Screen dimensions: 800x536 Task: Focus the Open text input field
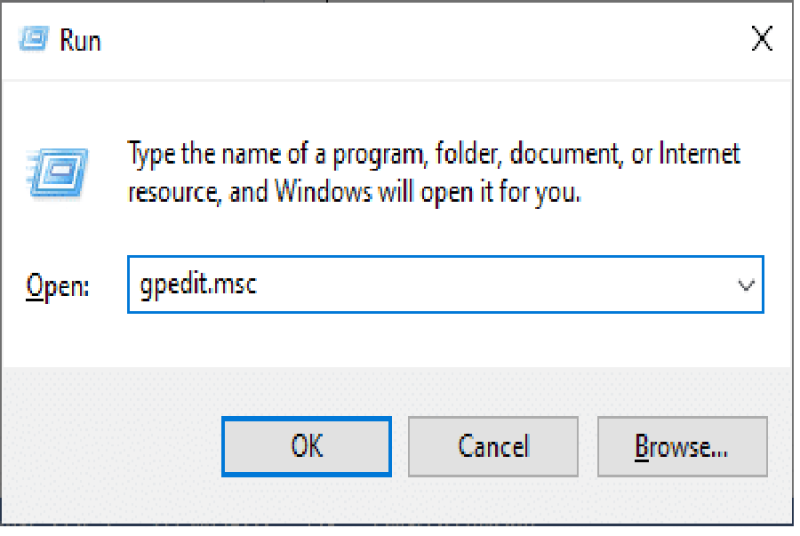pos(445,285)
